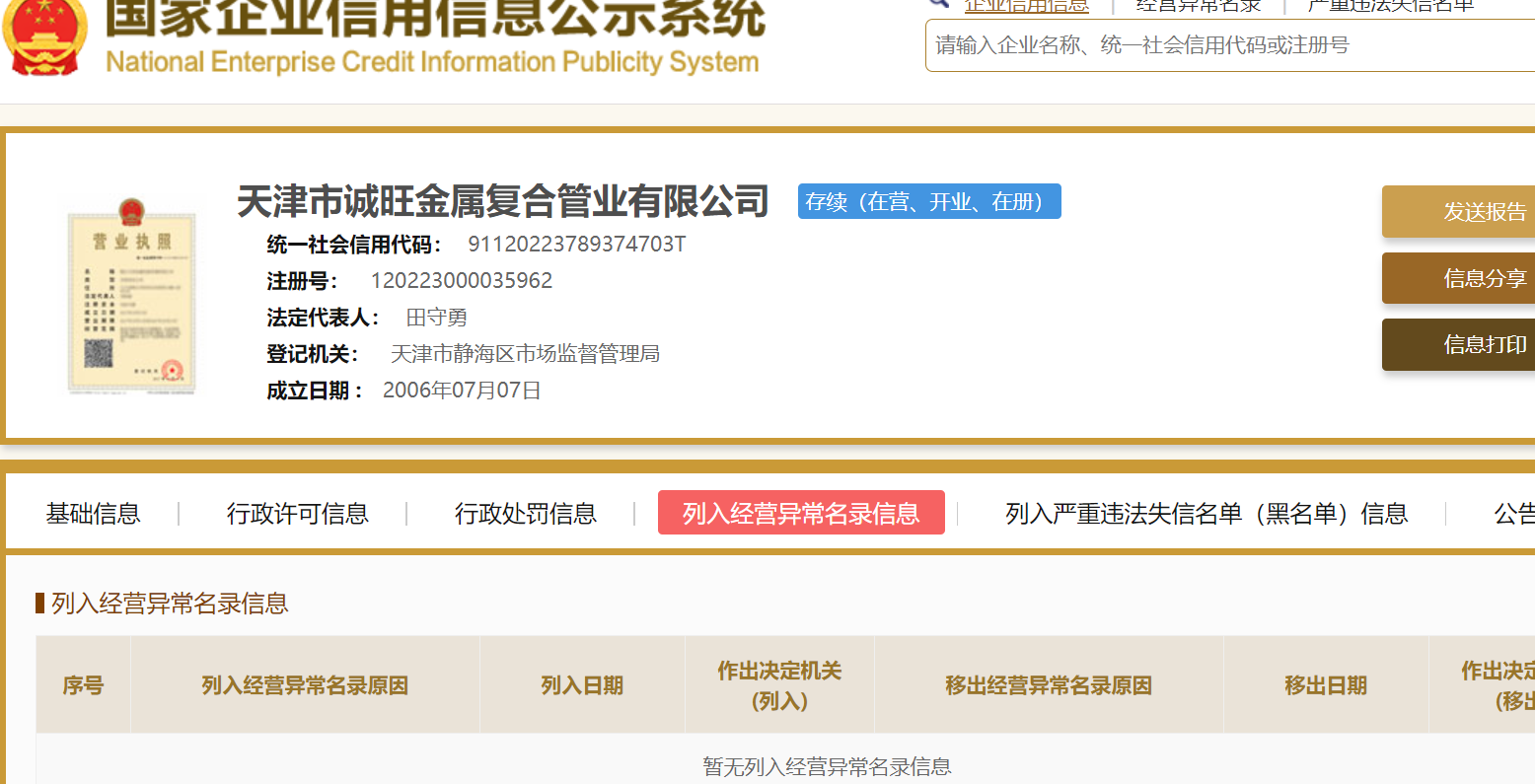This screenshot has width=1535, height=784.
Task: Click the 发送报告 button
Action: pos(1458,212)
